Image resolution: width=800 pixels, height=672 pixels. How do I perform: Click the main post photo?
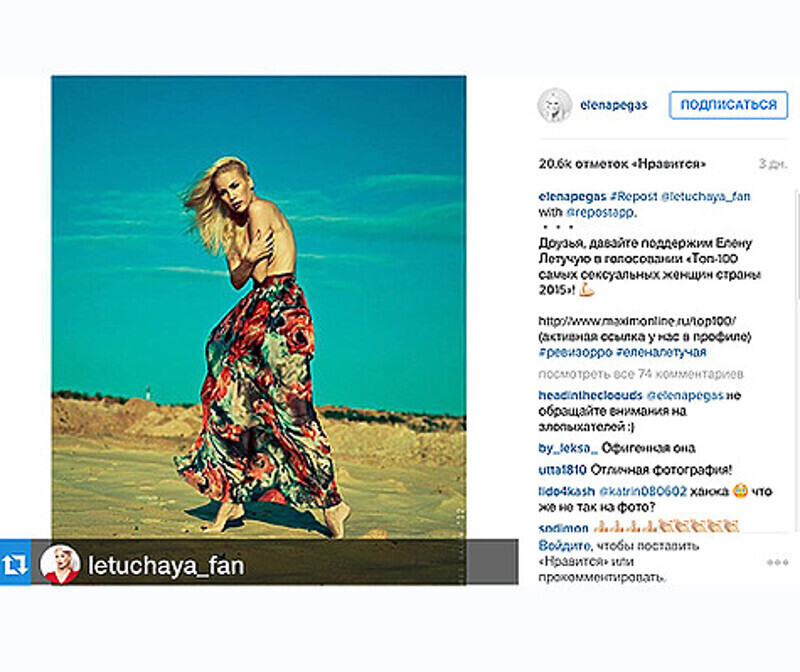coord(259,307)
